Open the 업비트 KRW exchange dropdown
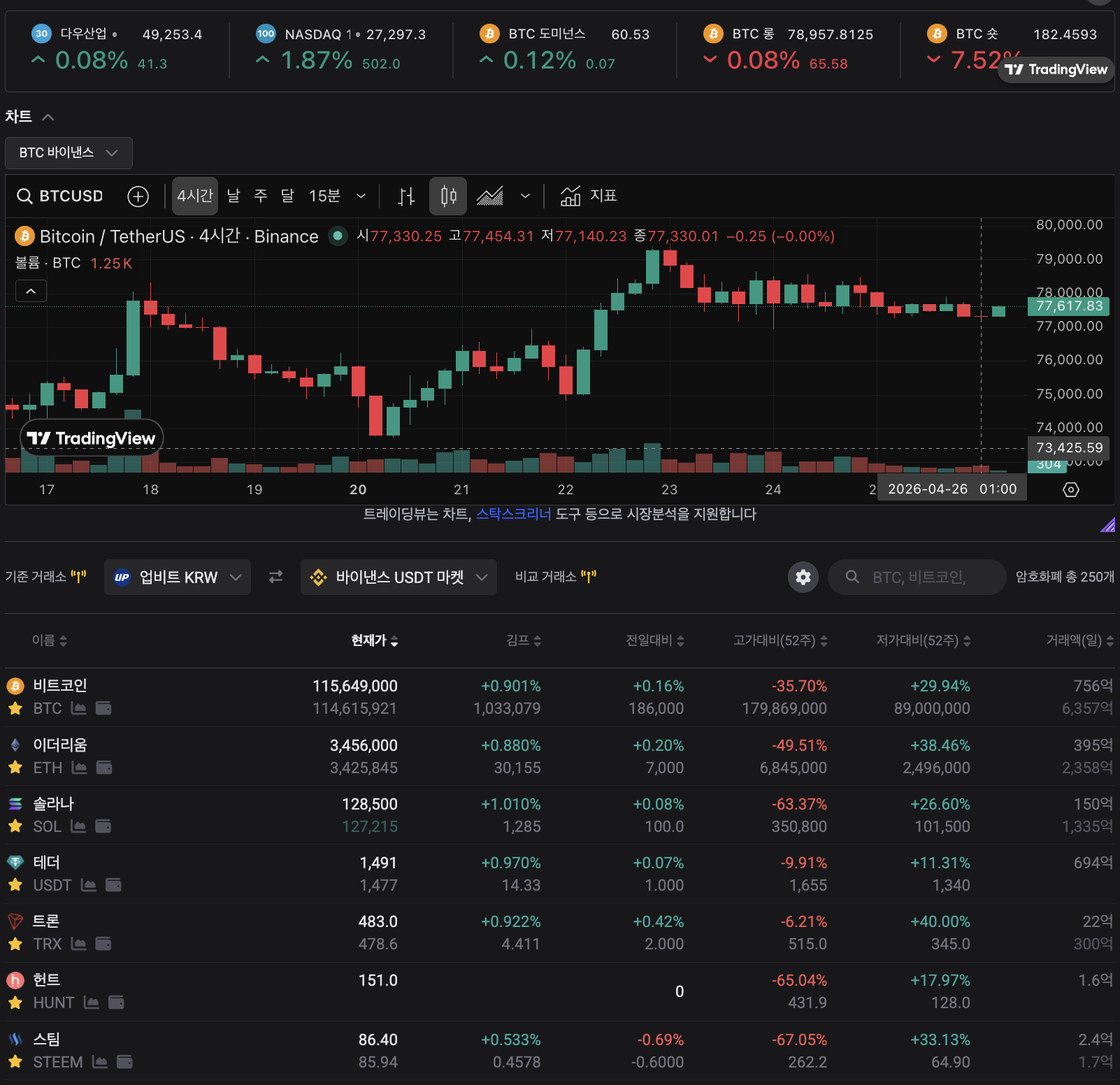1120x1085 pixels. click(x=178, y=577)
